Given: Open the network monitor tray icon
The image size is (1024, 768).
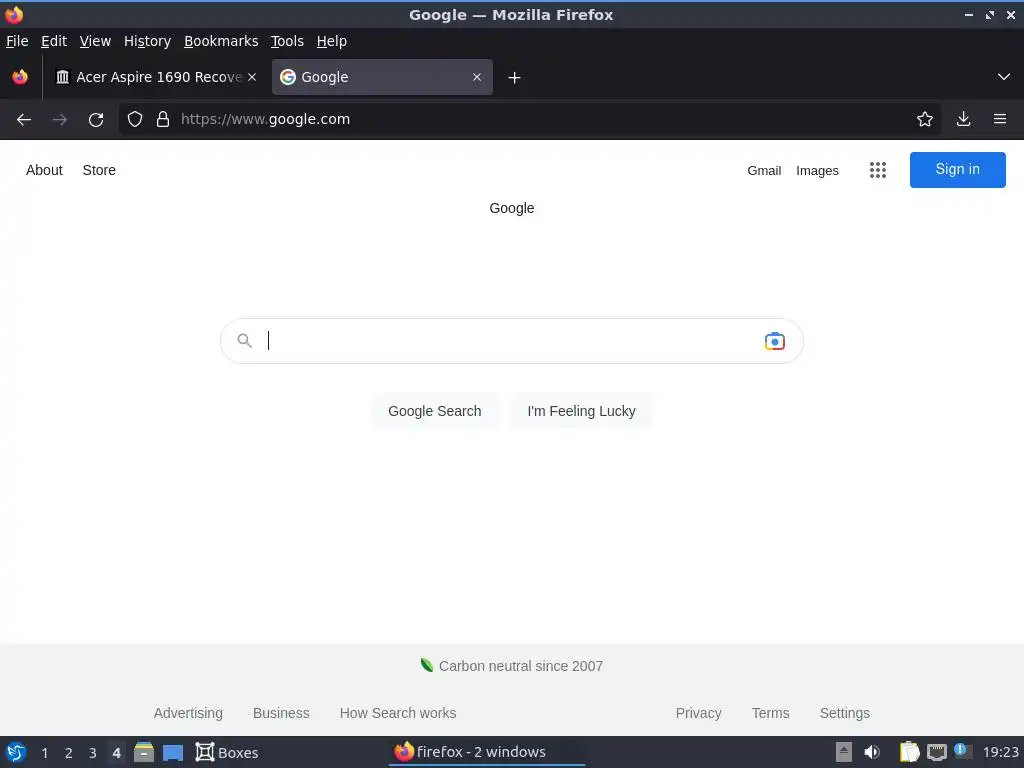Looking at the screenshot, I should click(x=936, y=752).
